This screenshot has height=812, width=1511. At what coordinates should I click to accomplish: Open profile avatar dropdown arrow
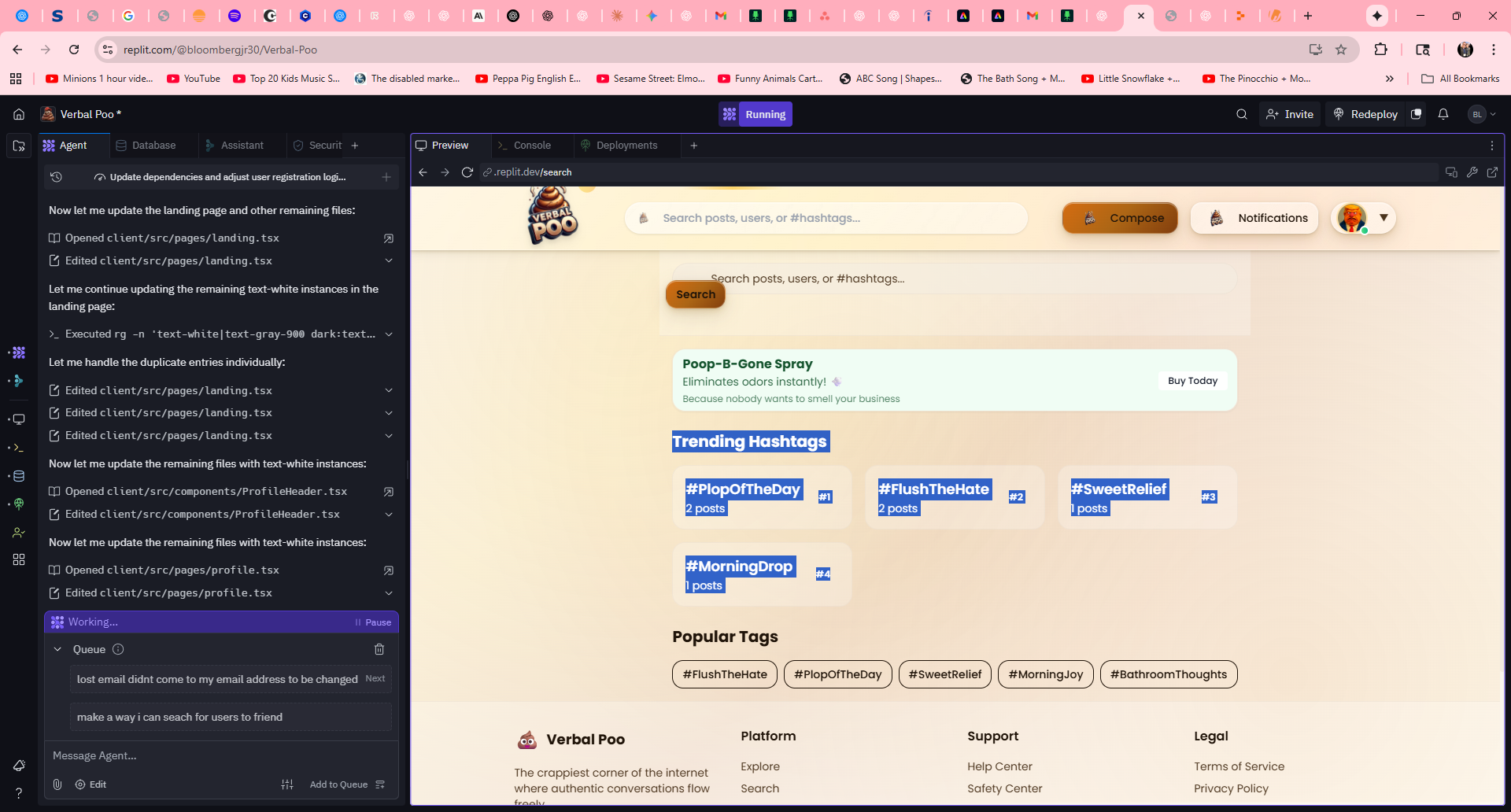(x=1384, y=218)
